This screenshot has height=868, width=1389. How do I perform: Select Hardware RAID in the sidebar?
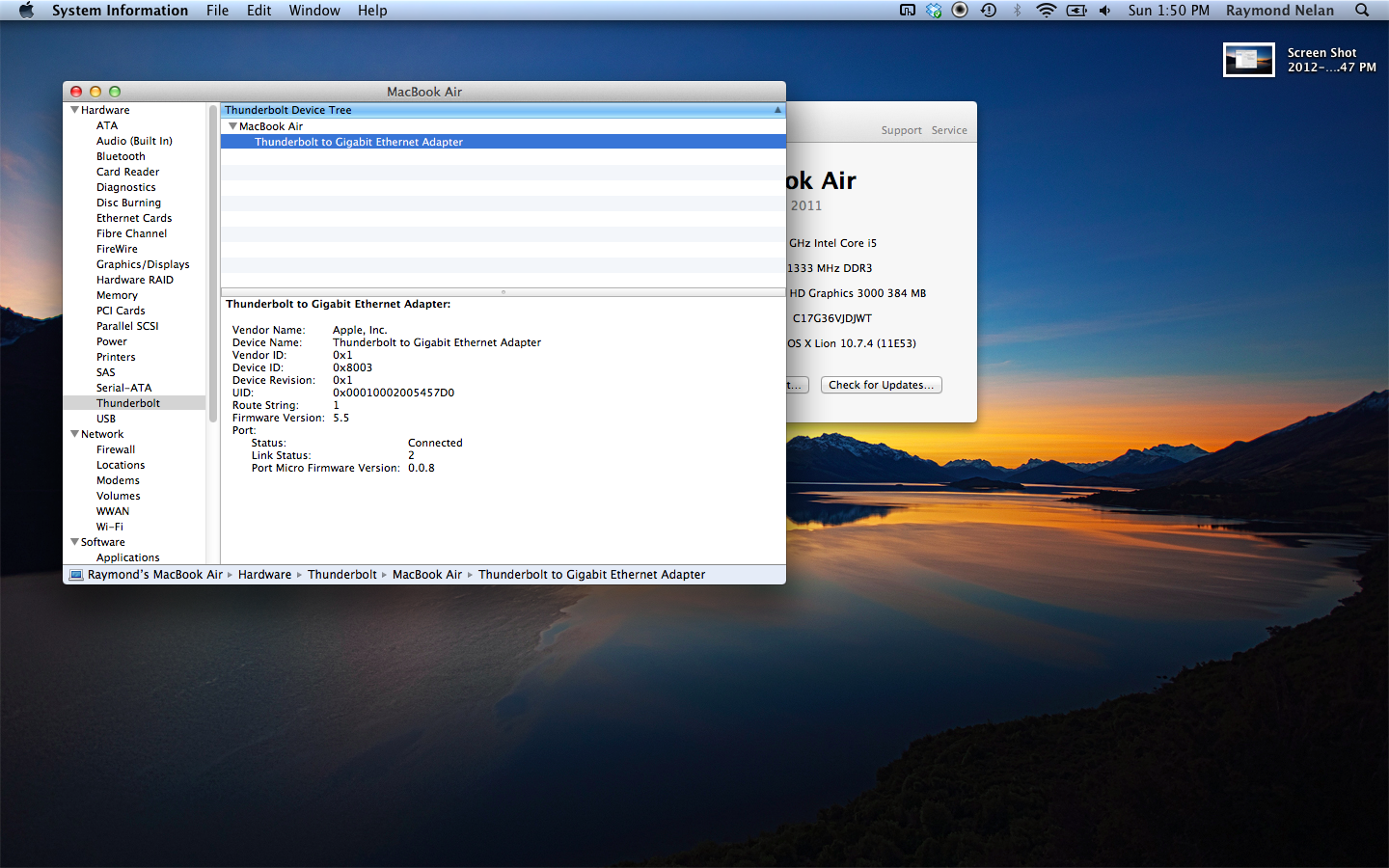pyautogui.click(x=135, y=280)
